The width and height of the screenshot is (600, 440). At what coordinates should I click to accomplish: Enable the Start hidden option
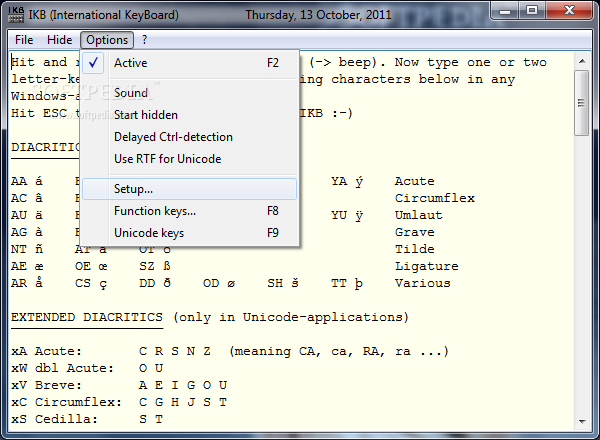click(190, 115)
